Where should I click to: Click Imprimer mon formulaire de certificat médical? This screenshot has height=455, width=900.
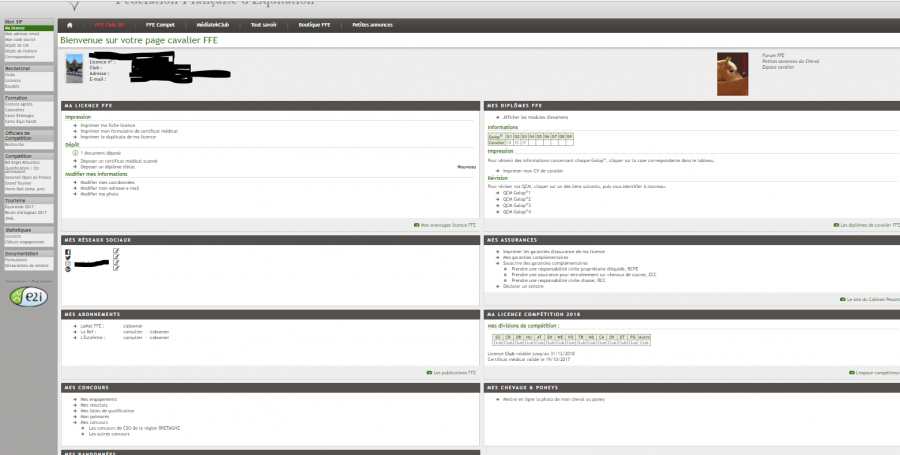click(129, 131)
